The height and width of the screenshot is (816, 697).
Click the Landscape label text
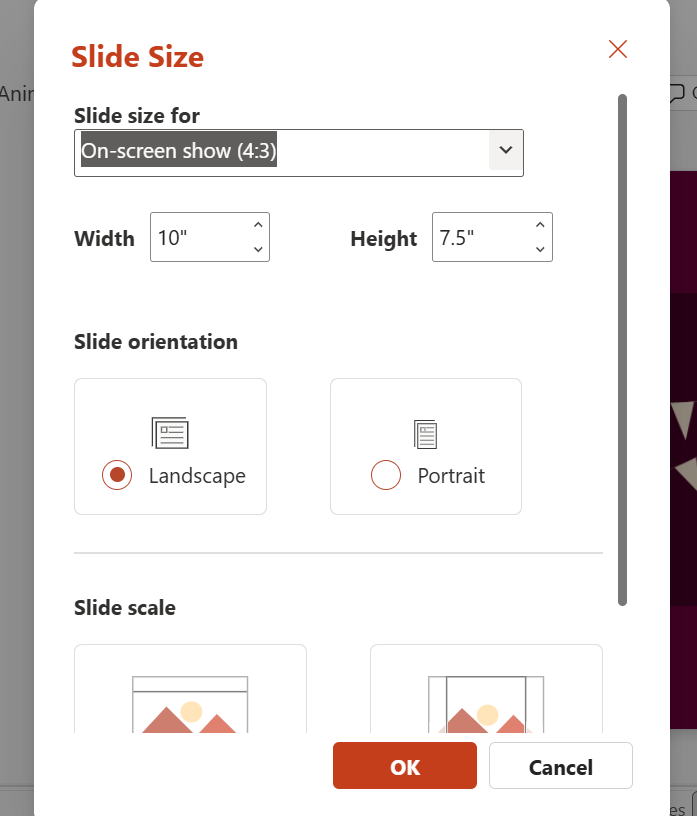[197, 476]
